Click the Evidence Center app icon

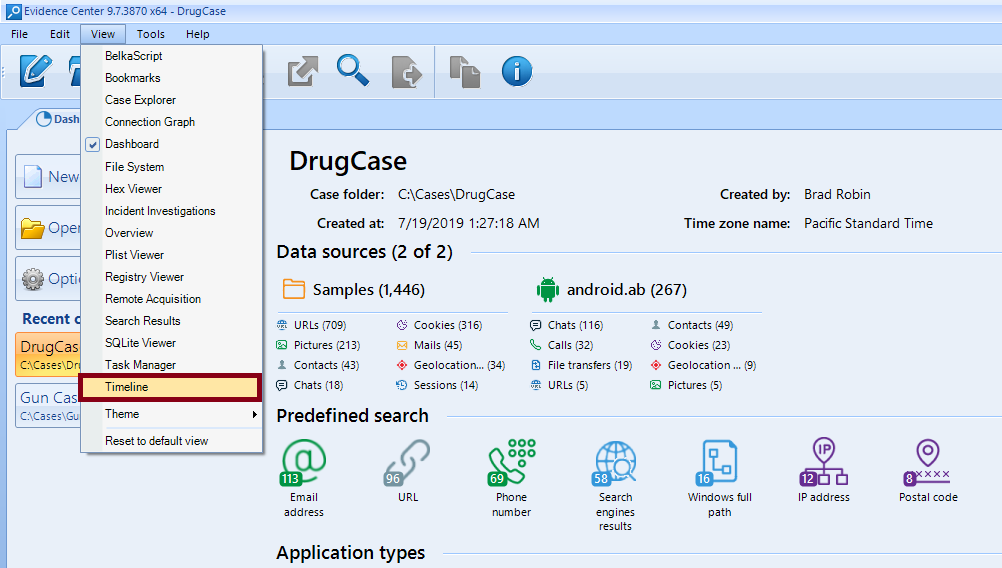pos(13,12)
